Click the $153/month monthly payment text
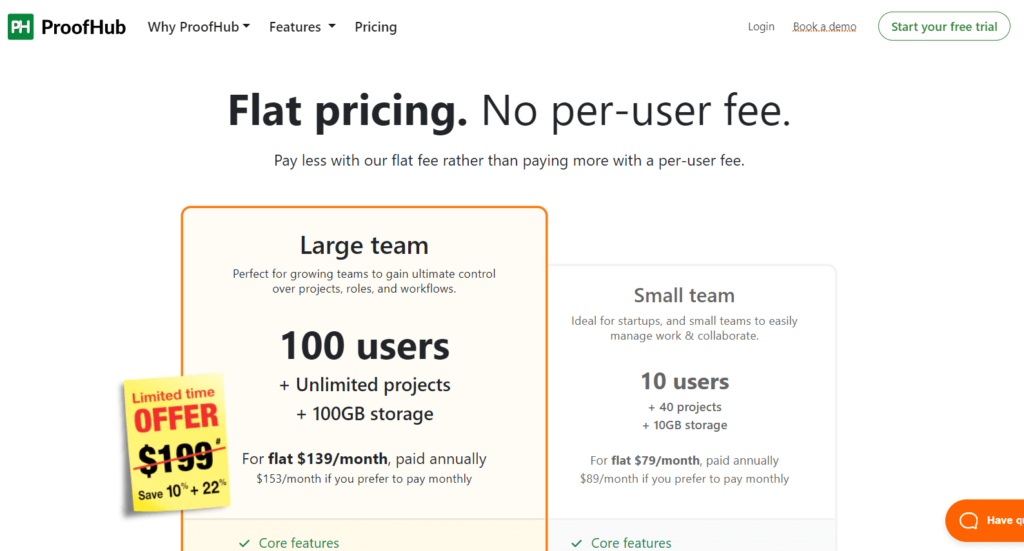 tap(364, 479)
